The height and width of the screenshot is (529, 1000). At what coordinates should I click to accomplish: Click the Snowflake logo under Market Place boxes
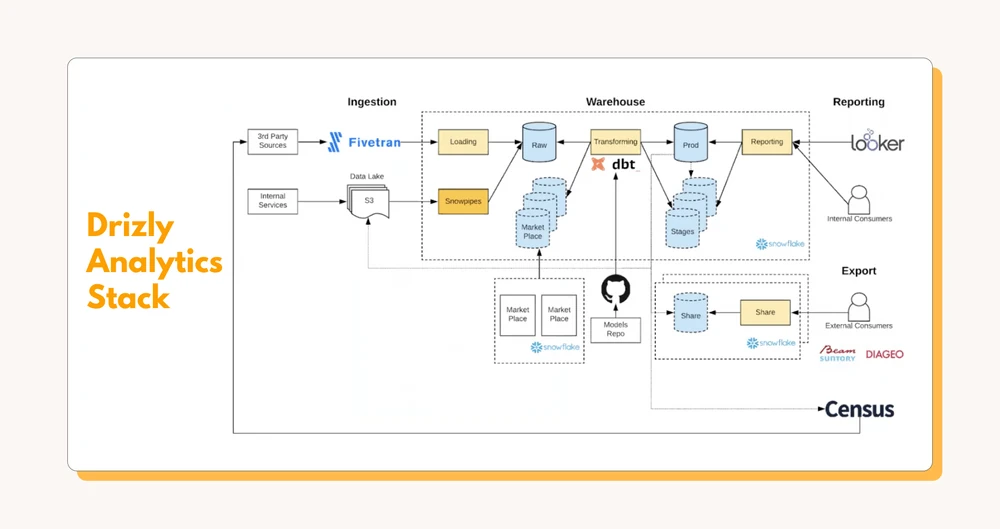[x=555, y=347]
